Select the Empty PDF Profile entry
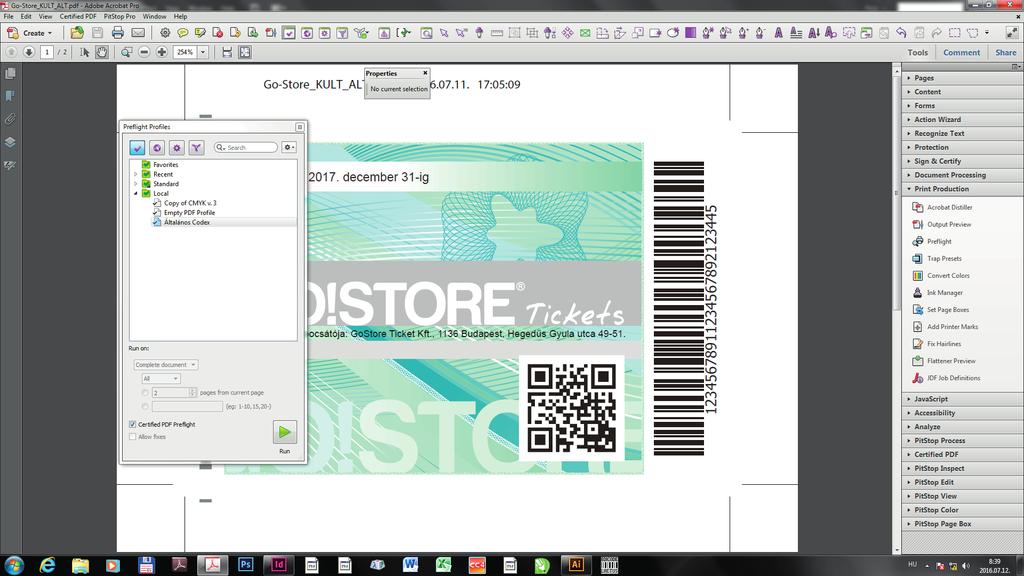Image resolution: width=1024 pixels, height=576 pixels. 189,212
